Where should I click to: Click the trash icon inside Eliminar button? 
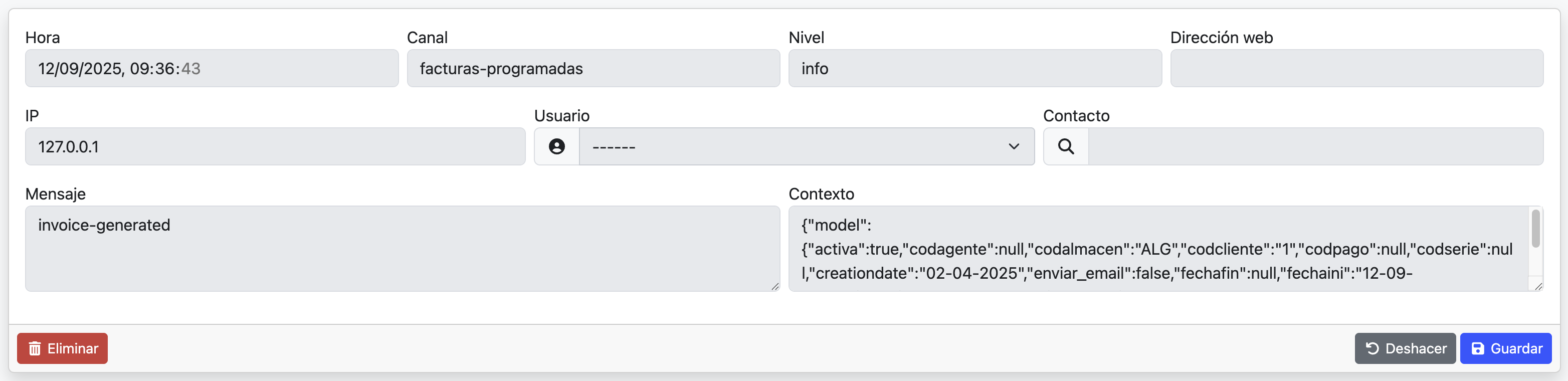[34, 348]
